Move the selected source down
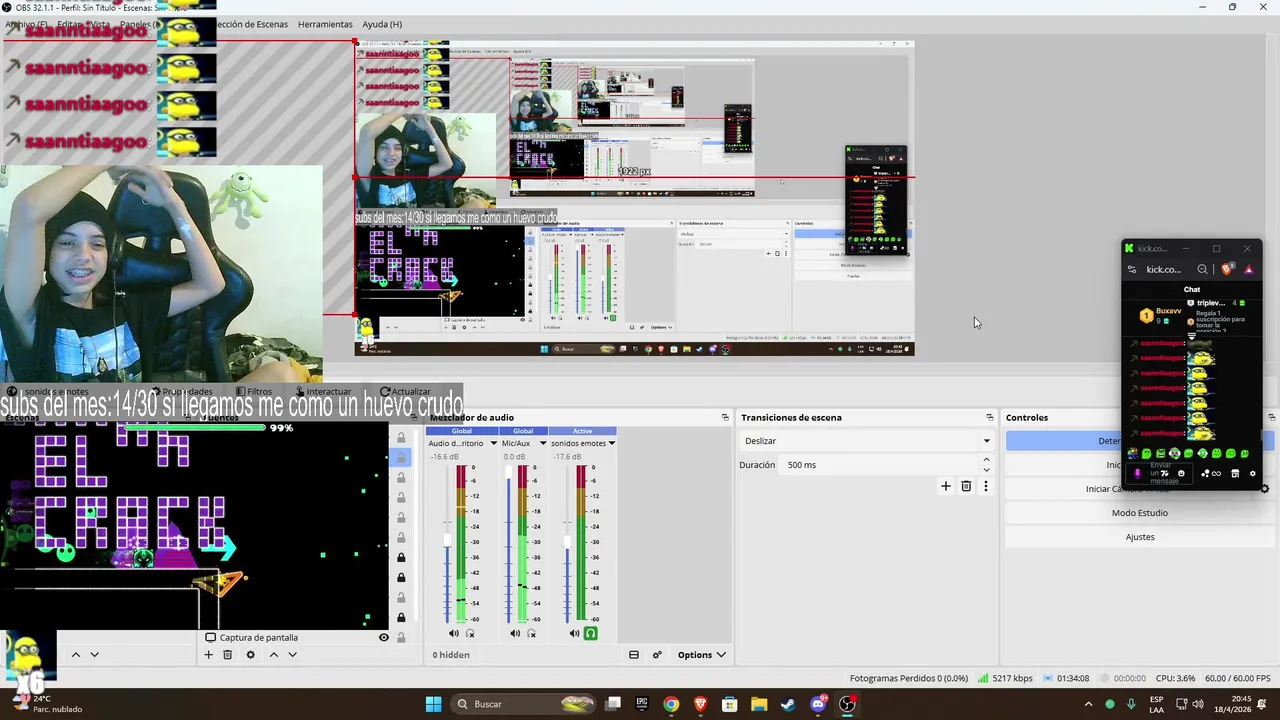 292,655
